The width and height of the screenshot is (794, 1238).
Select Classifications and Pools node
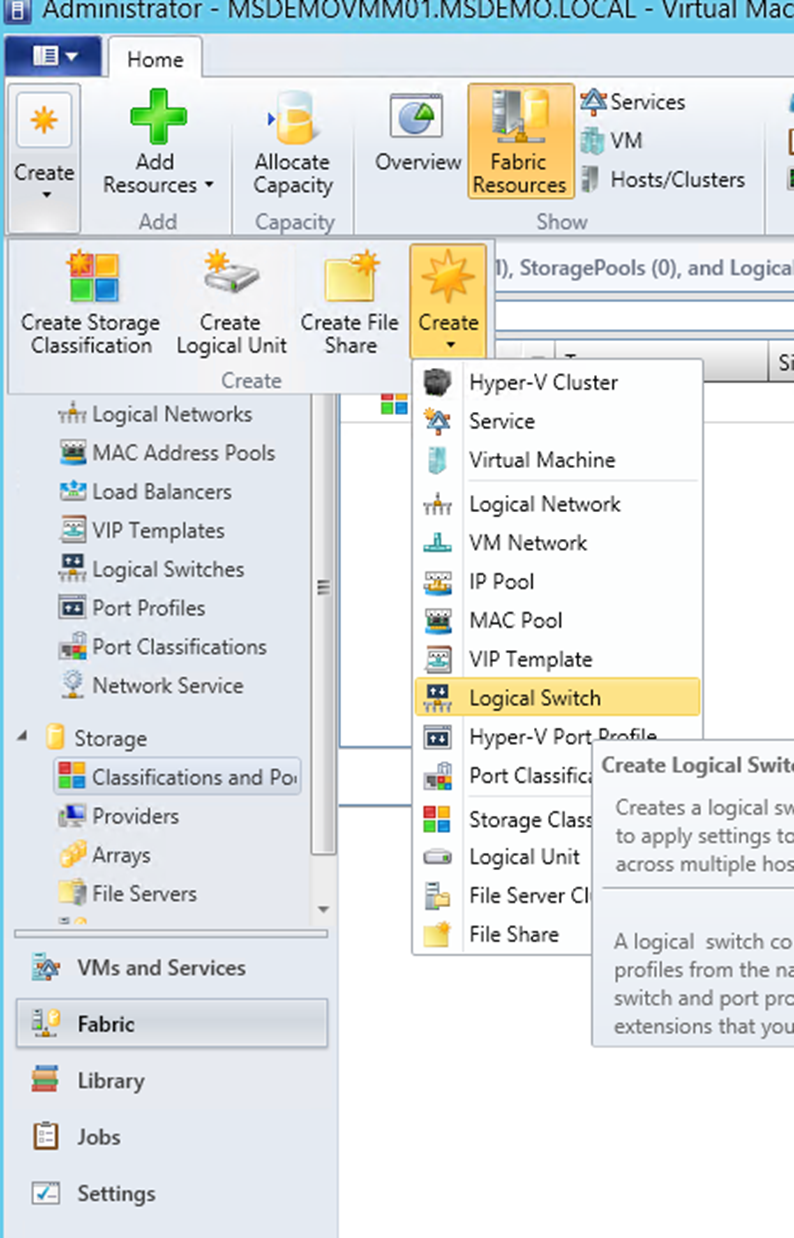[x=178, y=777]
